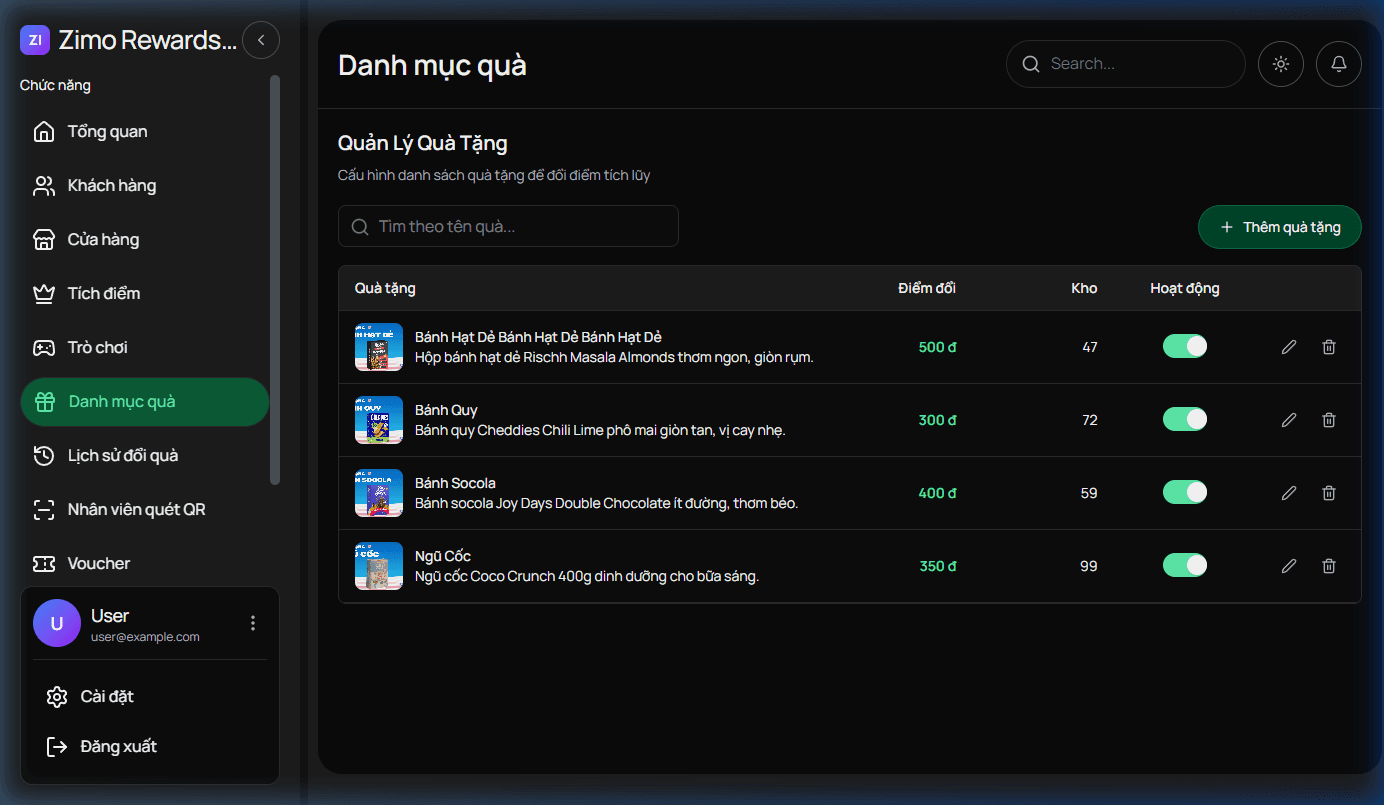Click the notification bell icon
1384x805 pixels.
click(1338, 64)
